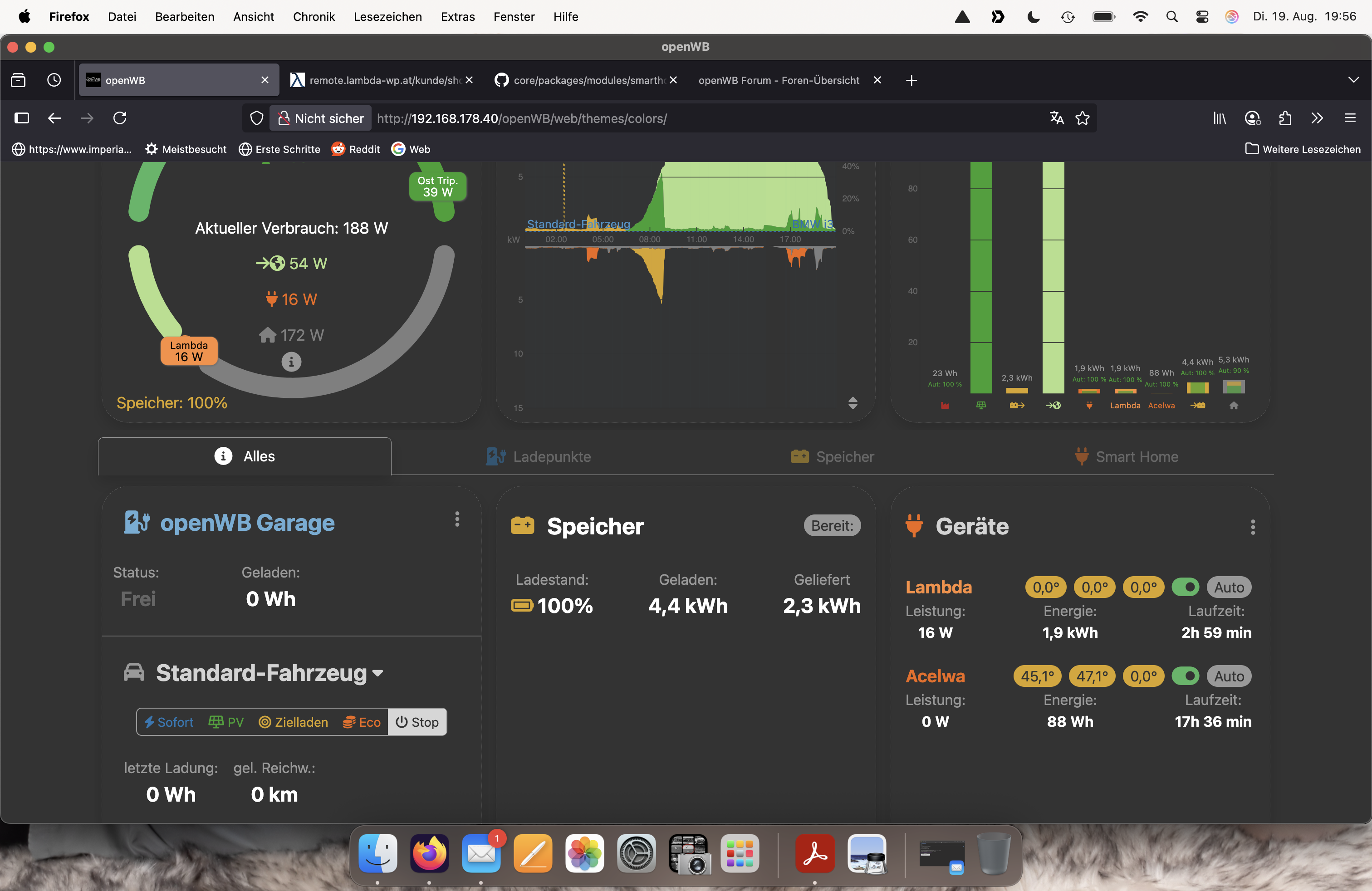1372x891 pixels.
Task: Switch to the Ladepunkte tab
Action: 539,456
